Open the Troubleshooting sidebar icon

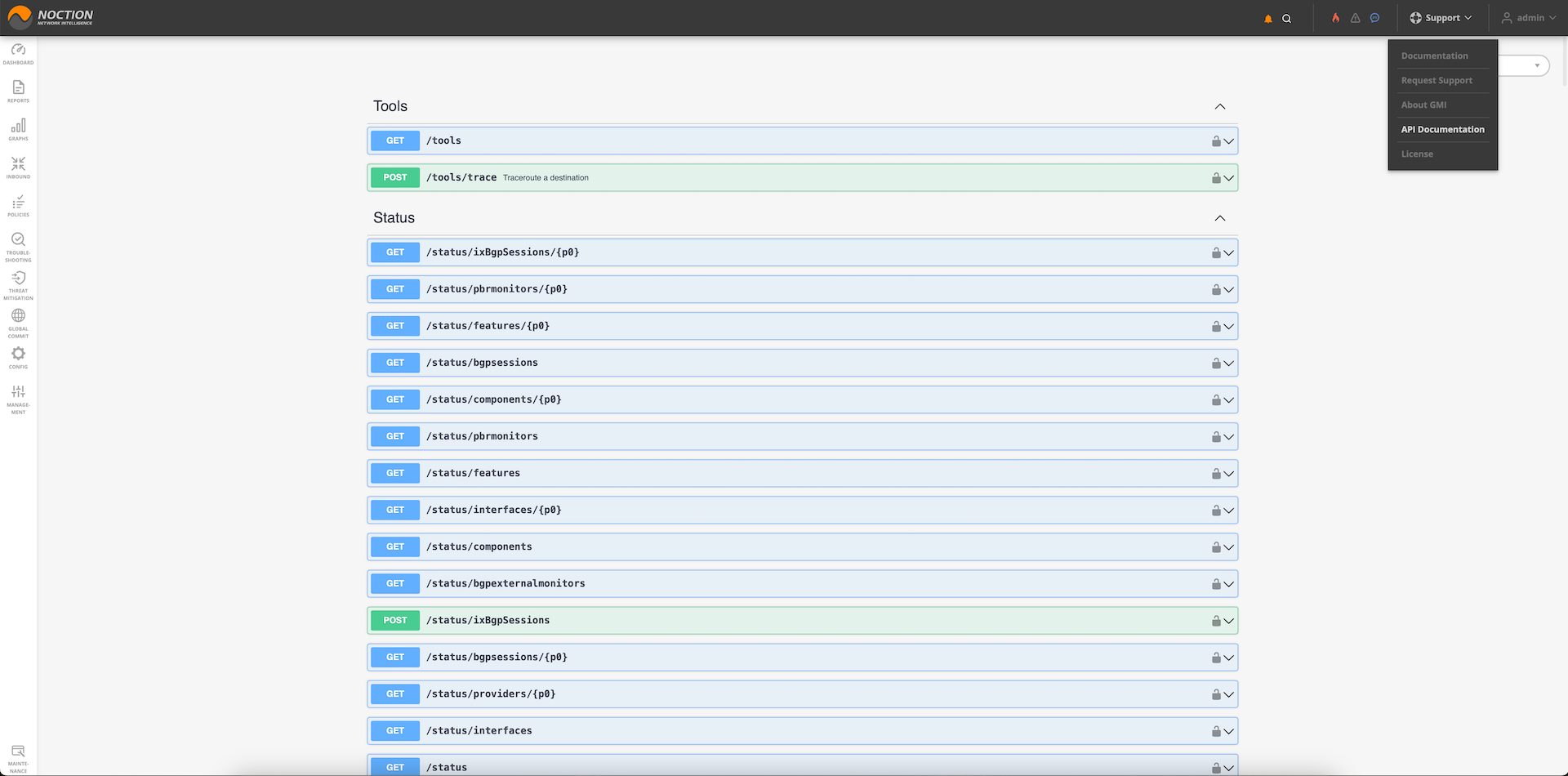pos(18,247)
